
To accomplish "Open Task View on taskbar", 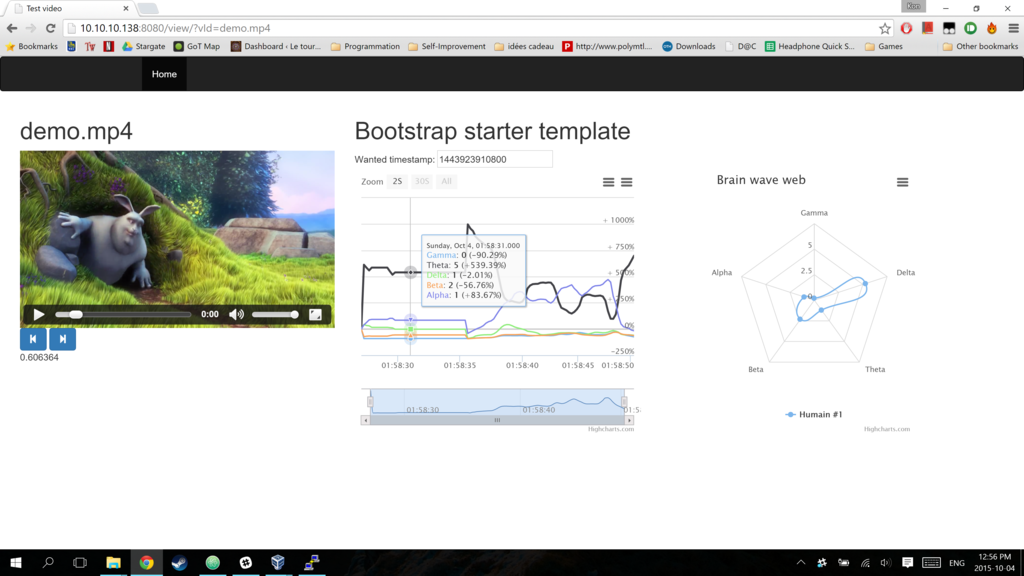I will (x=80, y=562).
